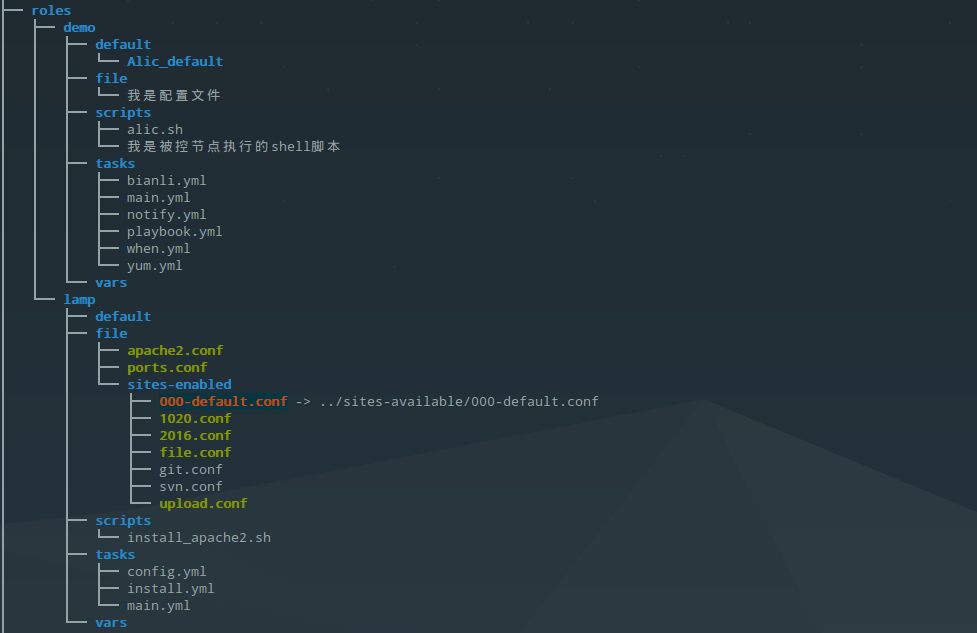
Task: Click the Alic_default entry
Action: coord(175,62)
